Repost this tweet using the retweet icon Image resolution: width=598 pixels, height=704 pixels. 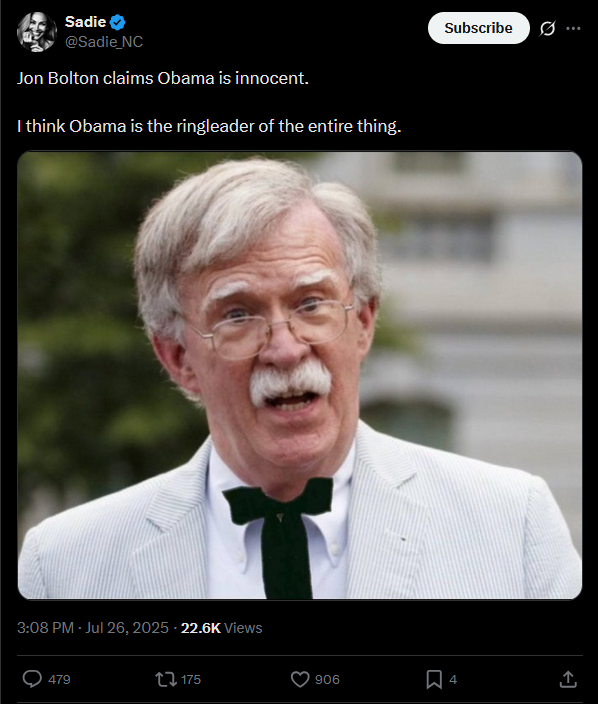[166, 679]
